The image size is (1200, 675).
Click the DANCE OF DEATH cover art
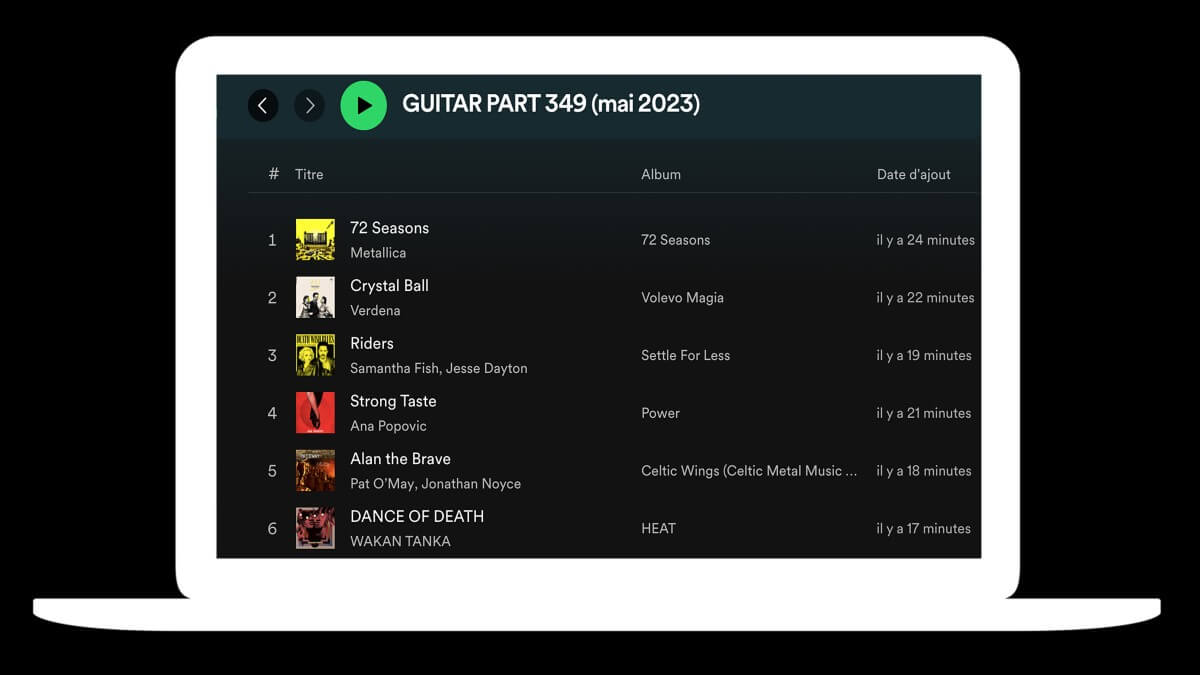pos(315,528)
